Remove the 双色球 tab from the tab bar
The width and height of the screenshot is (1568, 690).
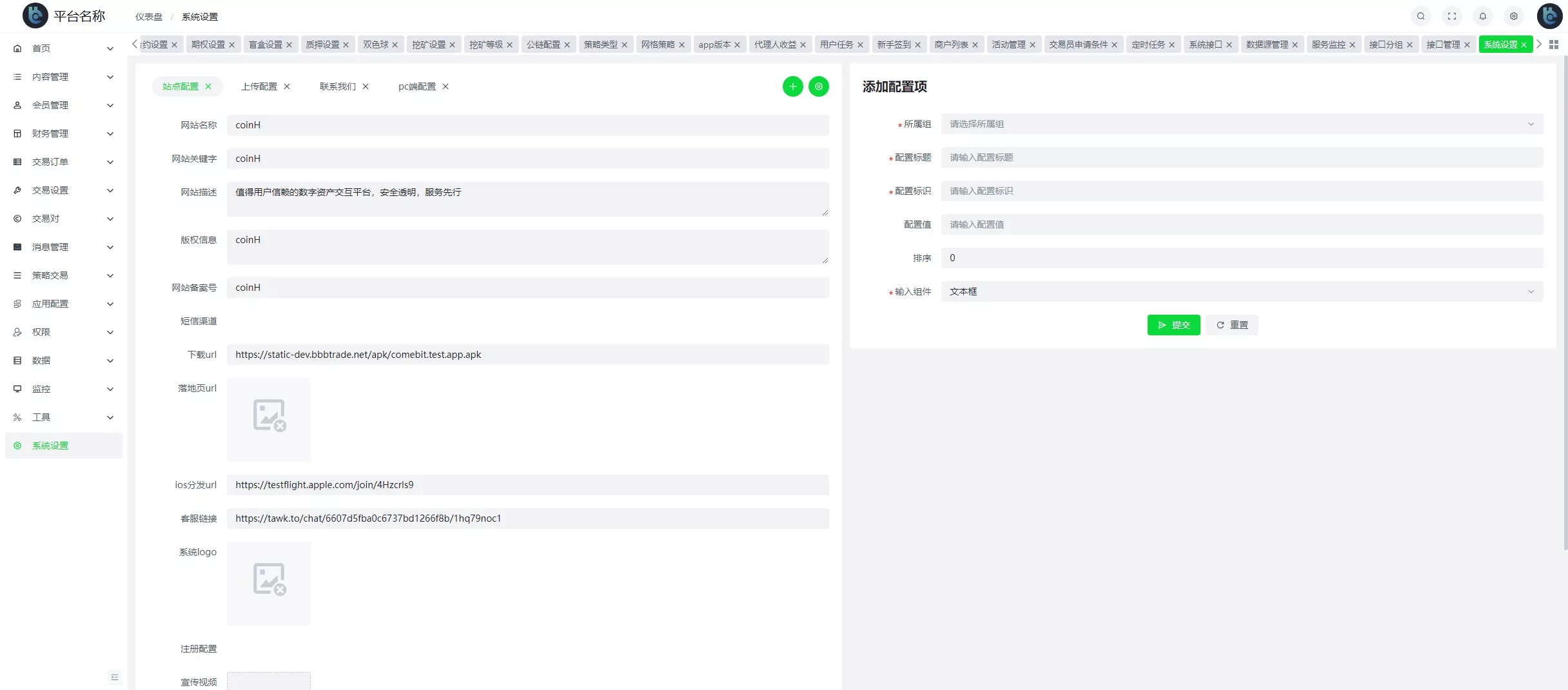pos(395,44)
